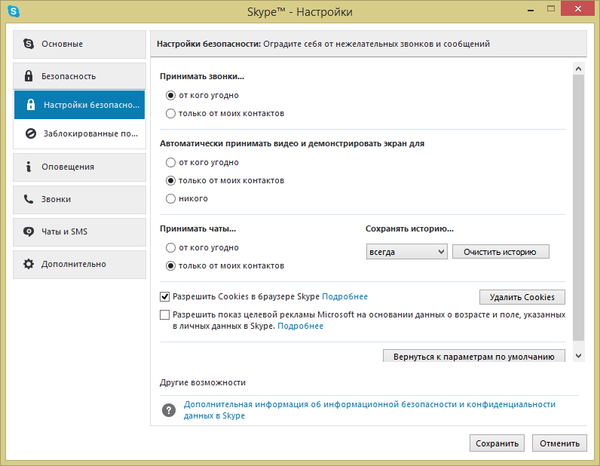Click 'Очистить историю' button
Viewport: 600px width, 466px height.
501,252
